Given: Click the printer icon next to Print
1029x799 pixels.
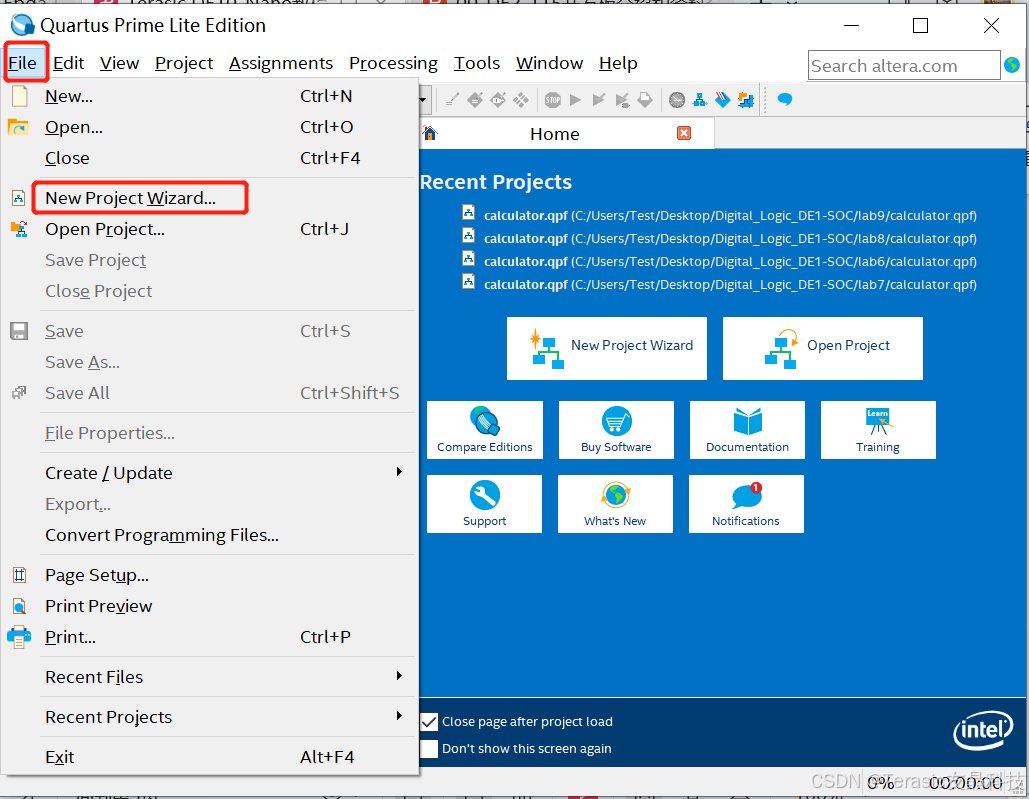Looking at the screenshot, I should pos(18,637).
